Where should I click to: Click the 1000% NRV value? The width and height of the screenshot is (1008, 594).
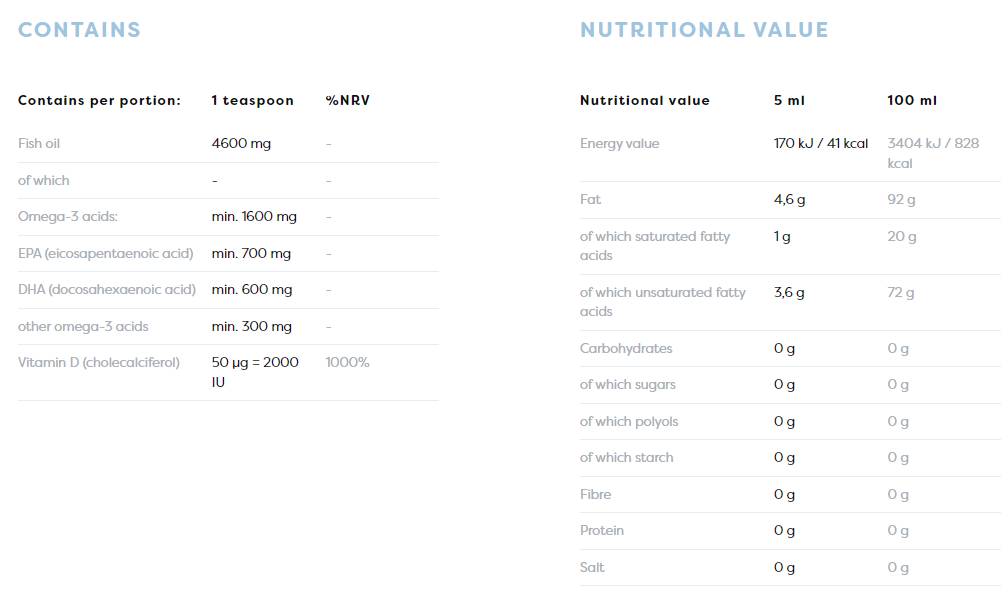coord(347,362)
